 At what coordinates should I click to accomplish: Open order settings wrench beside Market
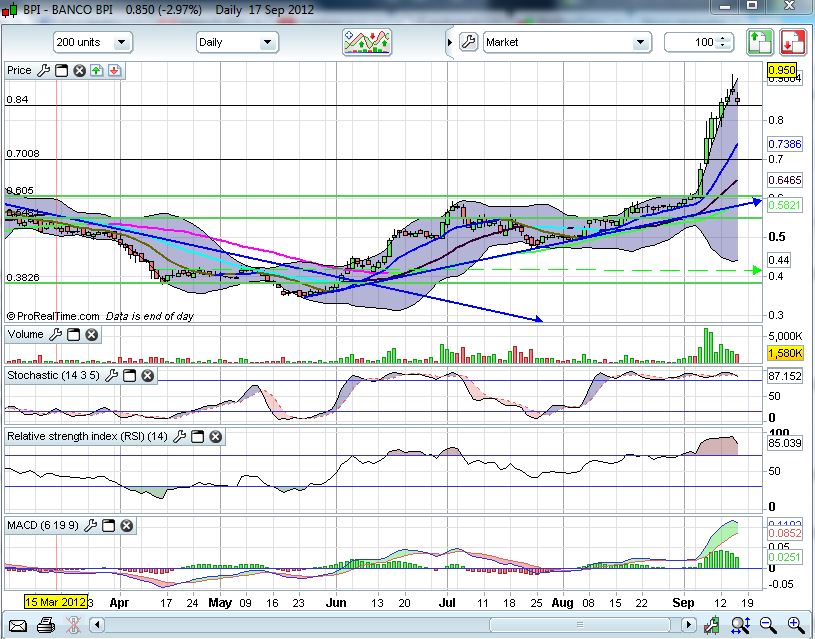coord(468,42)
